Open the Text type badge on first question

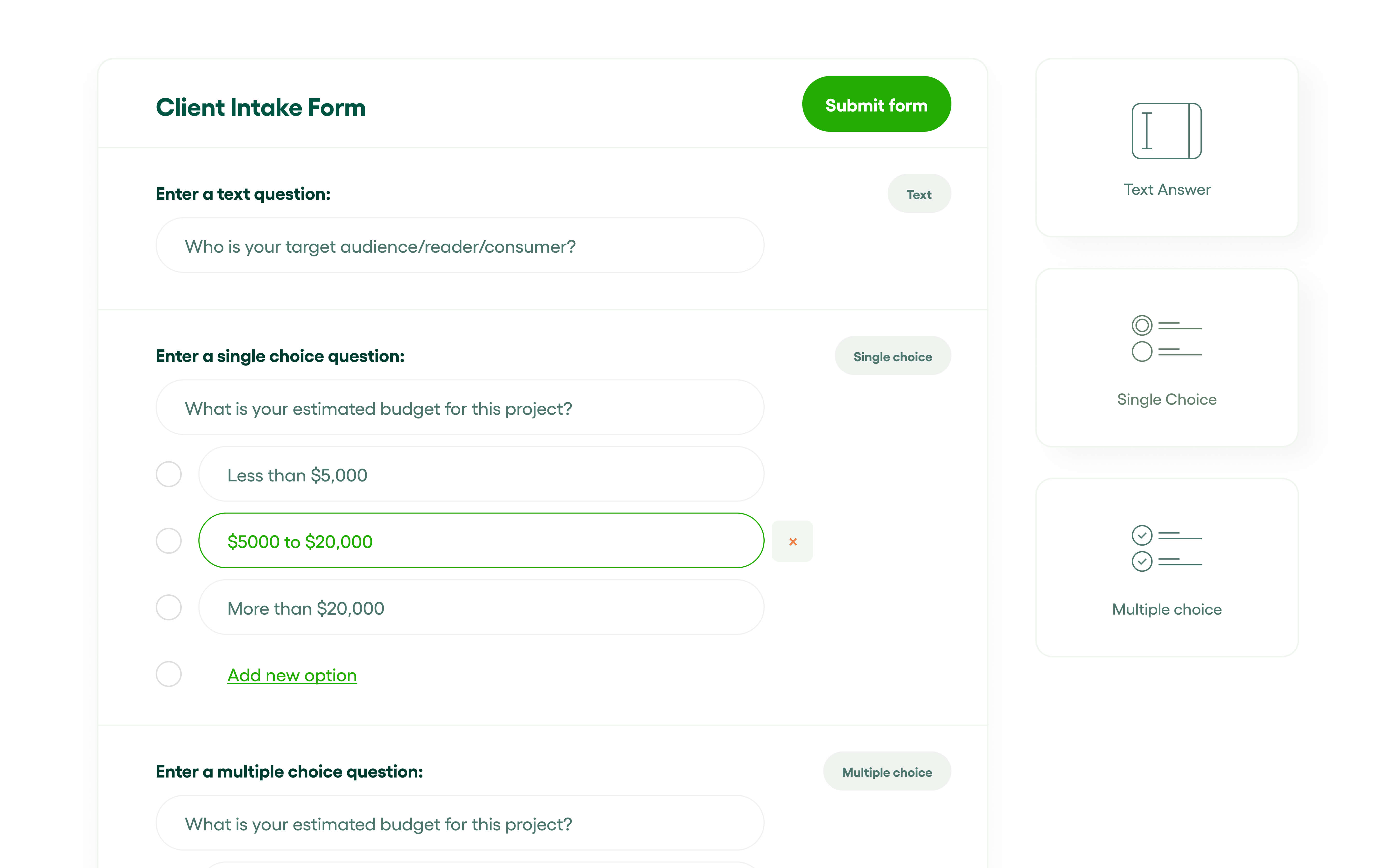tap(919, 194)
